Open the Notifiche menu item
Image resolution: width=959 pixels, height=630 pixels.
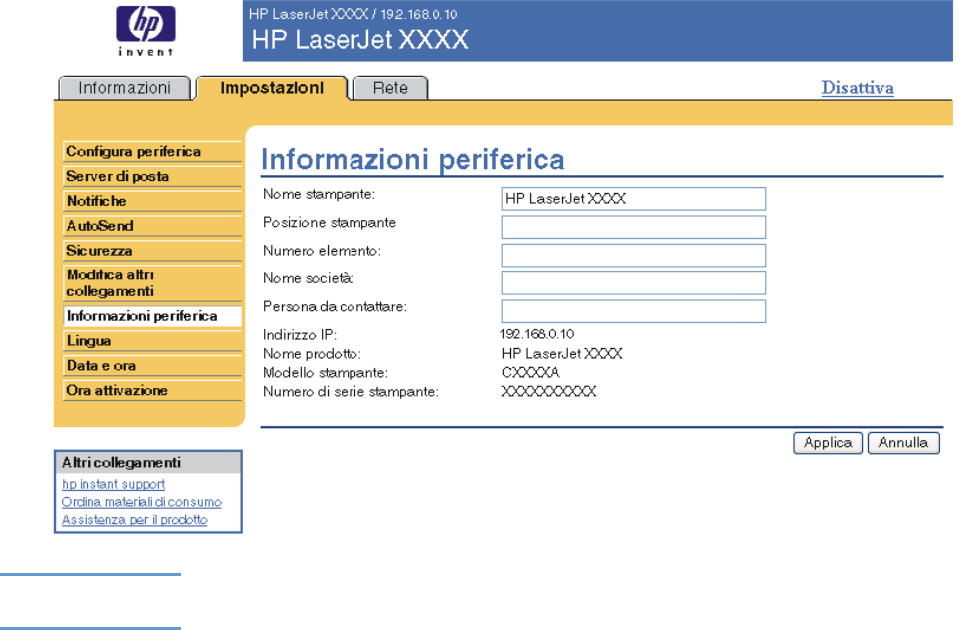pyautogui.click(x=152, y=201)
